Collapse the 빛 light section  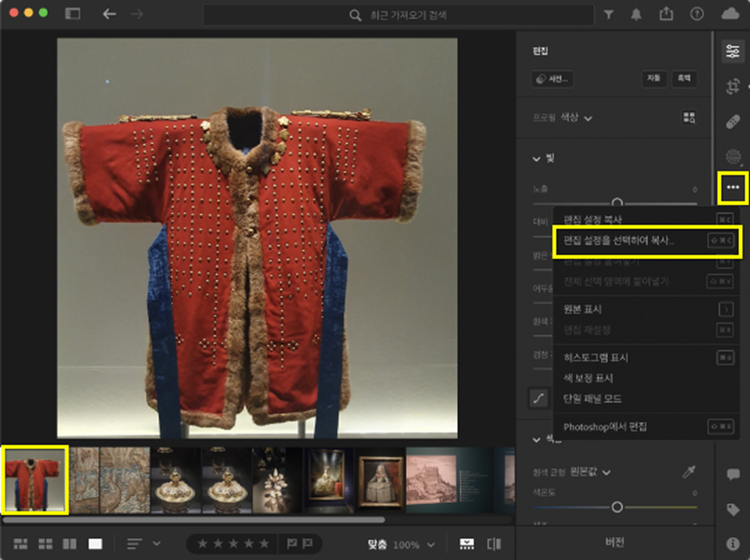coord(536,158)
